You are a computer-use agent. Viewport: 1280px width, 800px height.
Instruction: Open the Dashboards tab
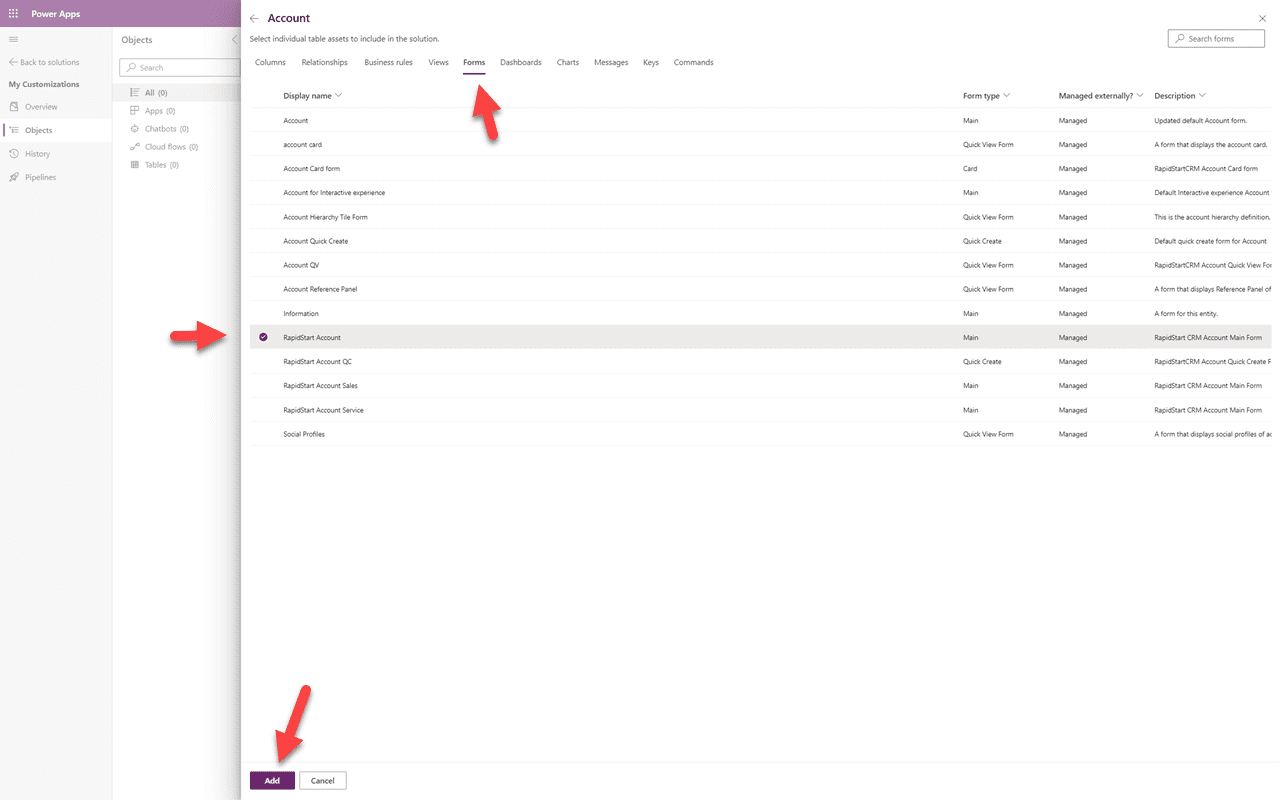tap(520, 62)
